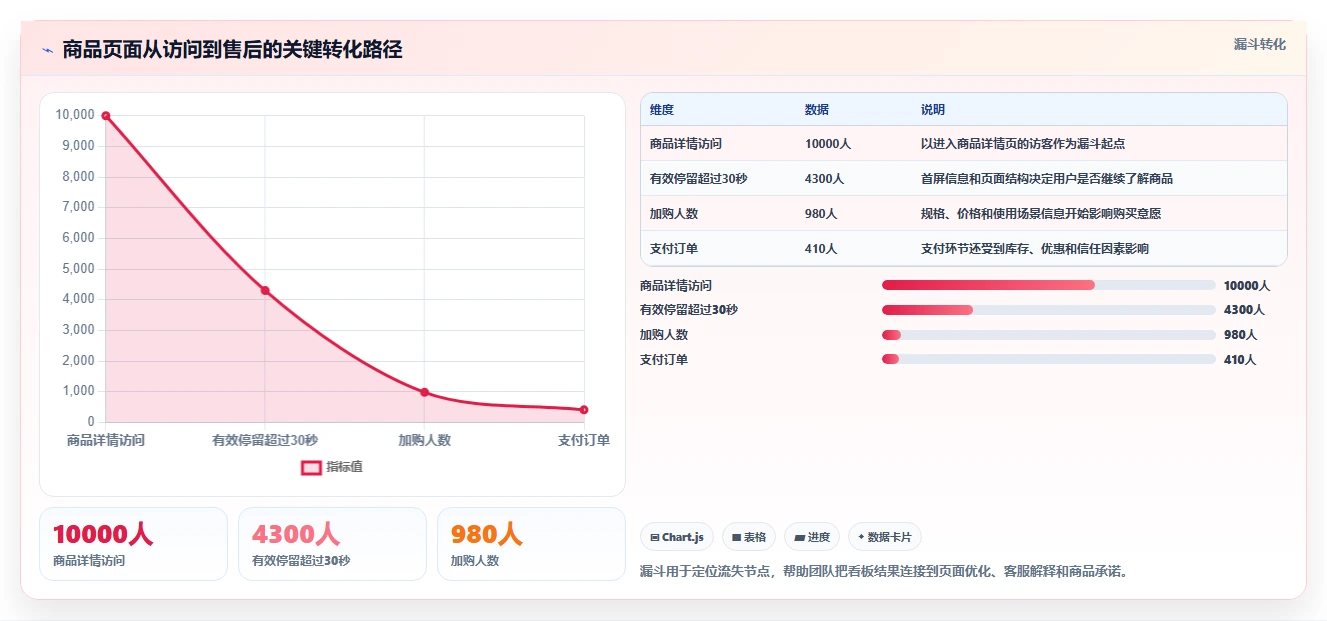The height and width of the screenshot is (621, 1327).
Task: Click the 说明 table column header
Action: click(x=933, y=110)
